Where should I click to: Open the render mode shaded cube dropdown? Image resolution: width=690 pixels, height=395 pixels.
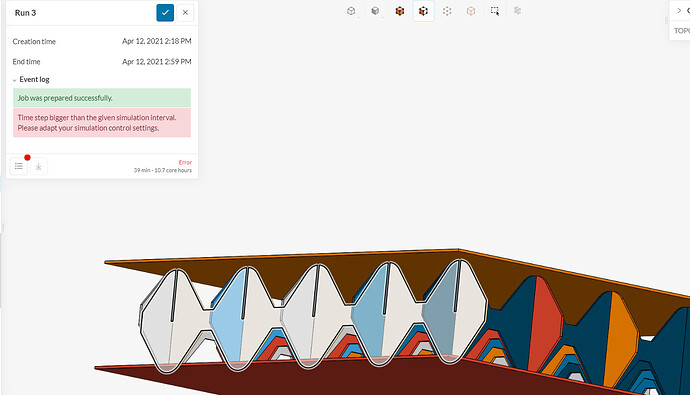[x=375, y=11]
